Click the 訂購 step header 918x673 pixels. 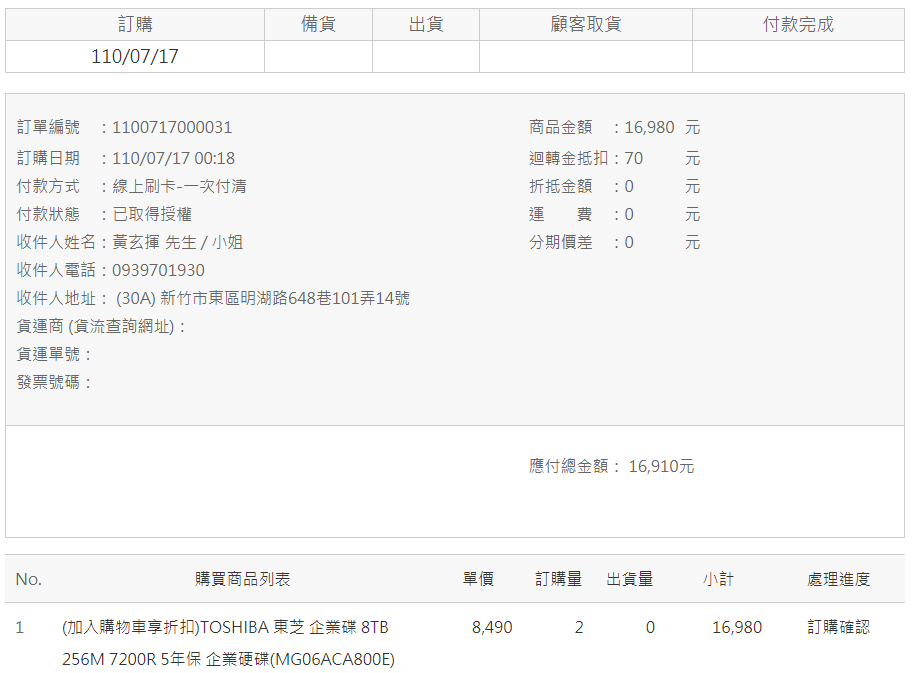pos(135,24)
